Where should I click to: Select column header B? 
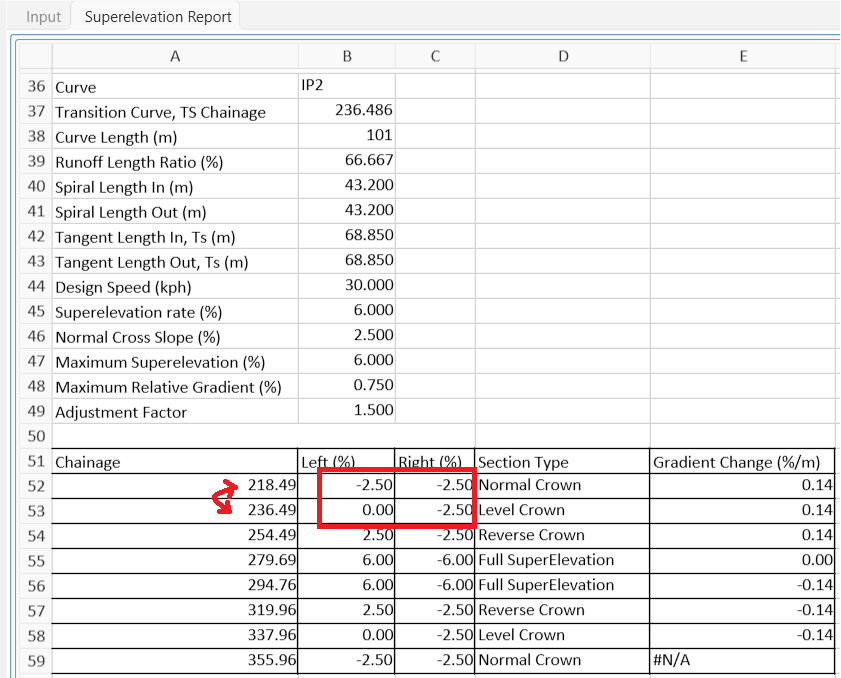[345, 57]
